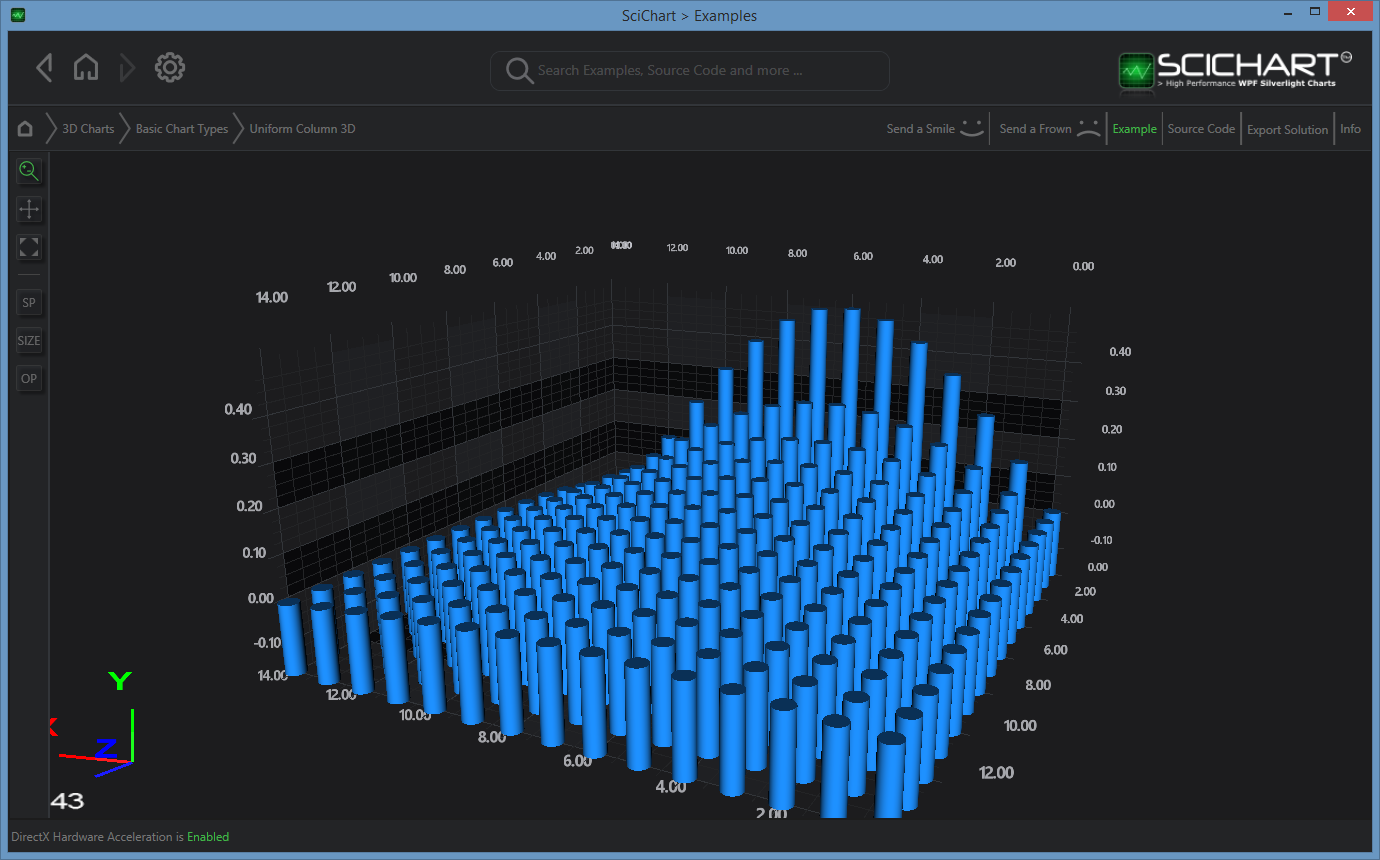Toggle the SIZE sidebar button
This screenshot has height=860, width=1380.
point(29,341)
